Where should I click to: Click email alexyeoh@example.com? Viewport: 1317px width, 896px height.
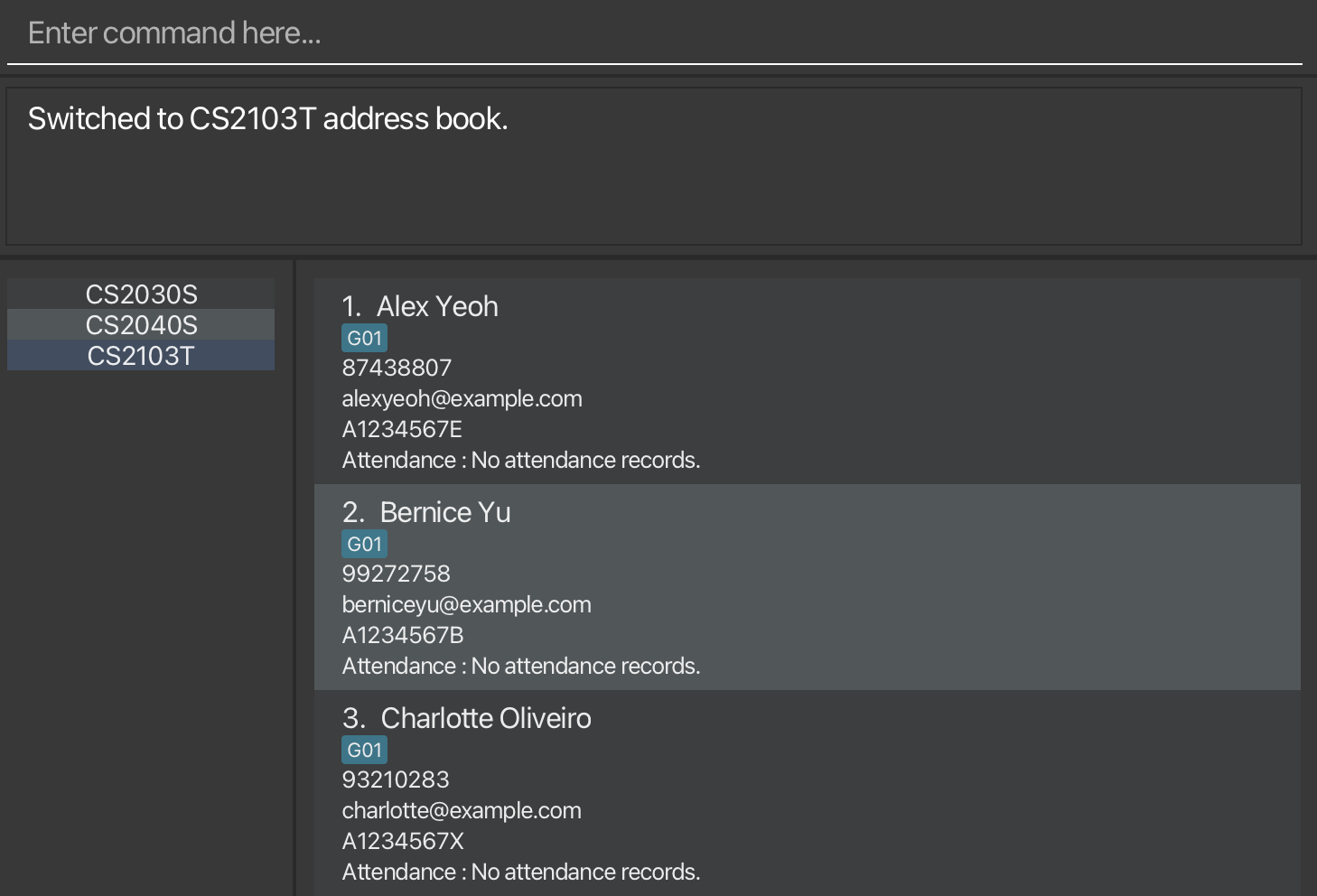coord(462,398)
